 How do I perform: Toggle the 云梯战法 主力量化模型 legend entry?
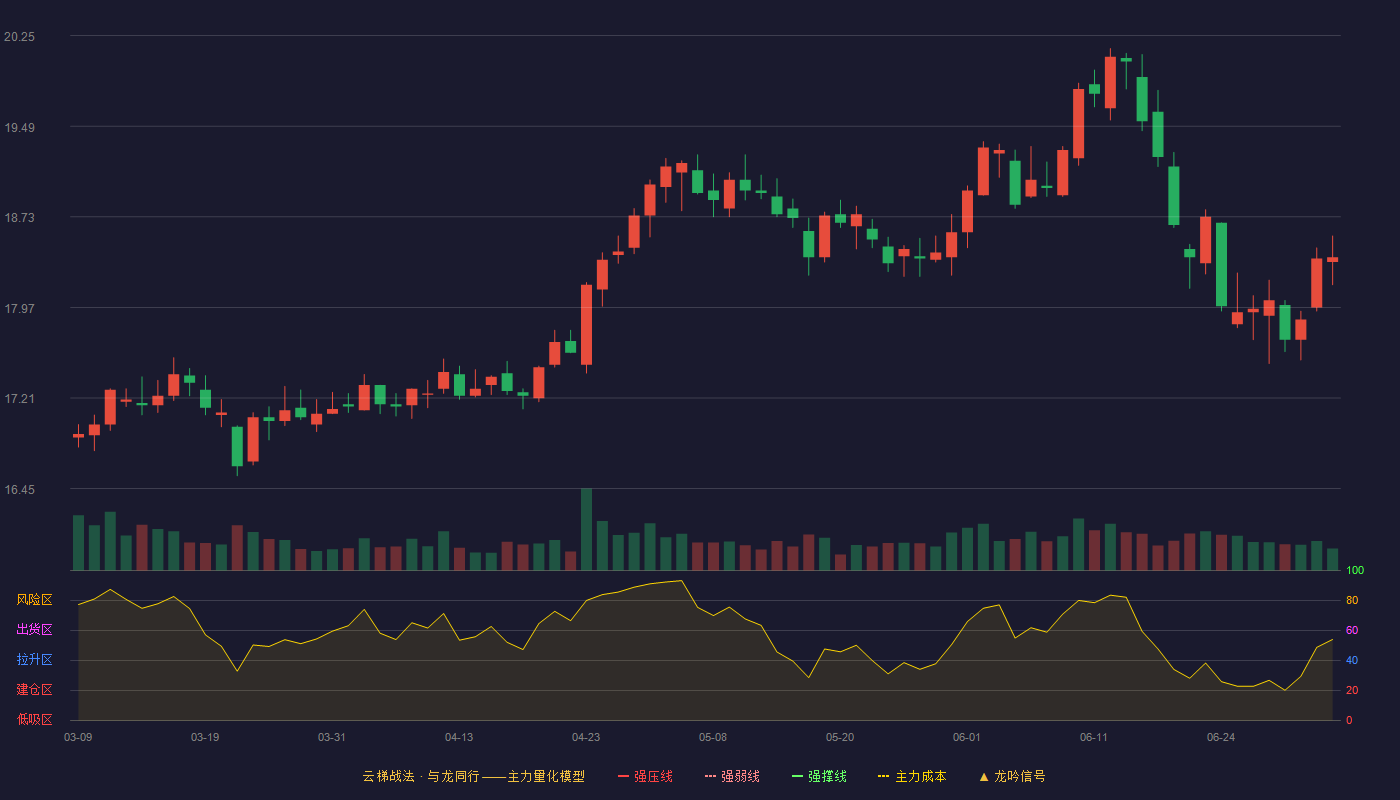pos(473,776)
